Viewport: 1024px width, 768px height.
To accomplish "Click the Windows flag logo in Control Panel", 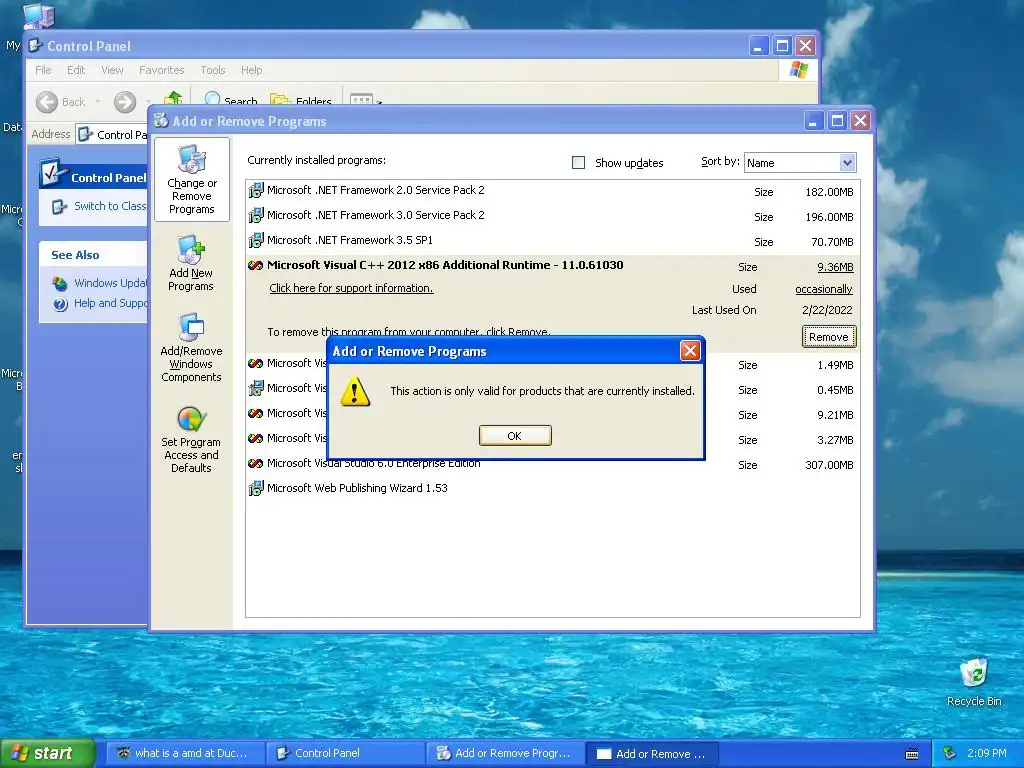I will (798, 70).
